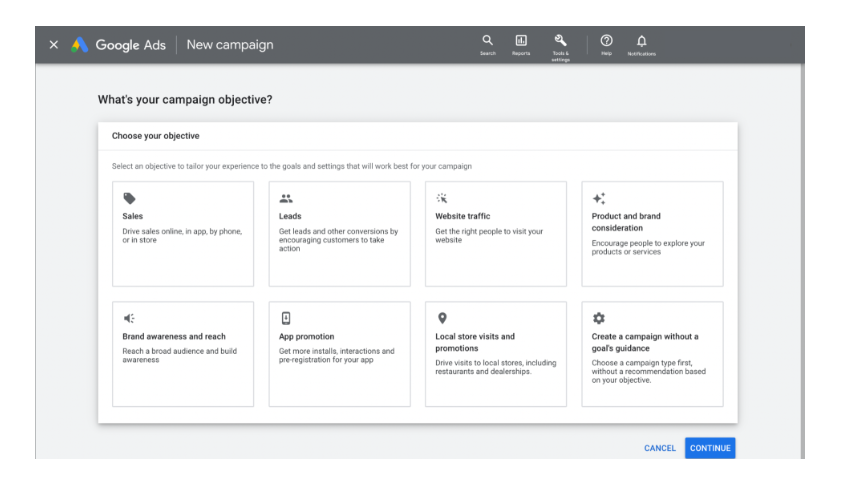The height and width of the screenshot is (501, 850).
Task: Click 'Drive sales online, in app' description
Action: (x=182, y=236)
